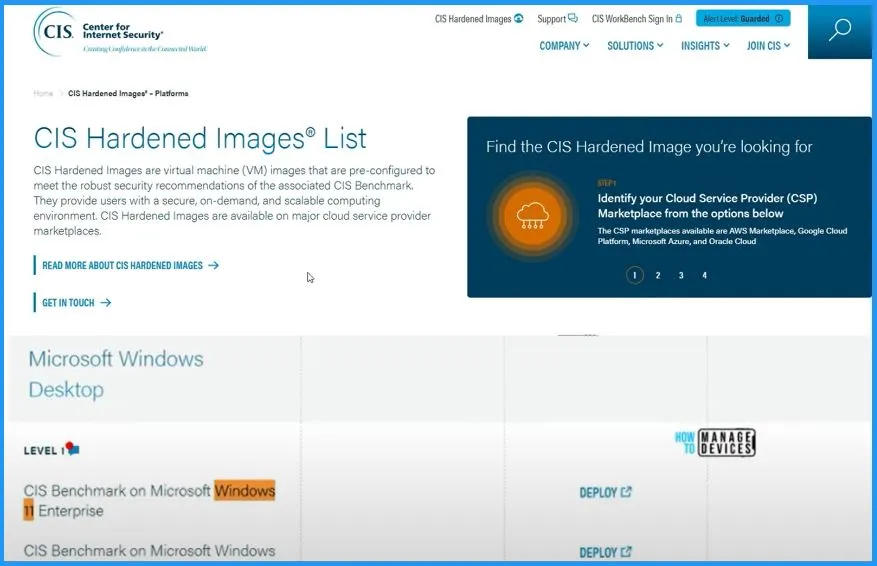Jump to step 4 in the carousel
Image resolution: width=877 pixels, height=566 pixels.
tap(705, 275)
